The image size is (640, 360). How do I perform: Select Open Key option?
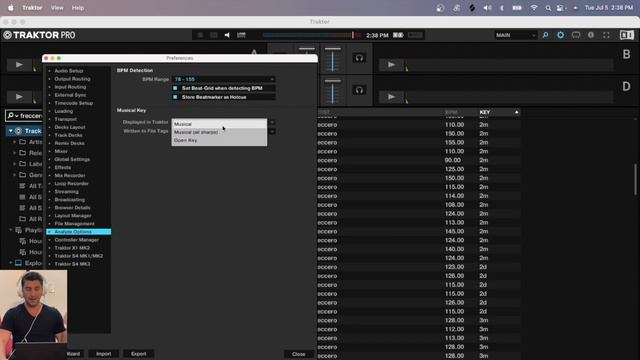click(x=219, y=140)
